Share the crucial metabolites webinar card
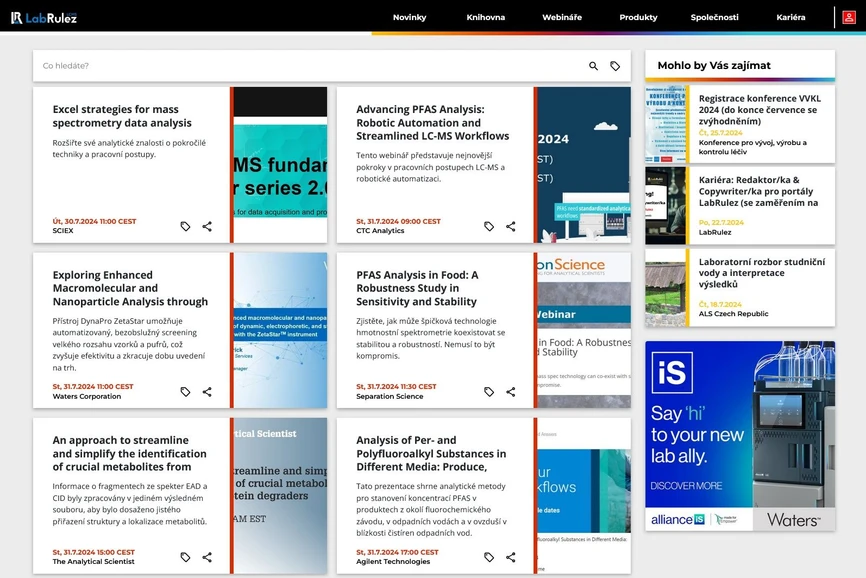 click(x=207, y=557)
